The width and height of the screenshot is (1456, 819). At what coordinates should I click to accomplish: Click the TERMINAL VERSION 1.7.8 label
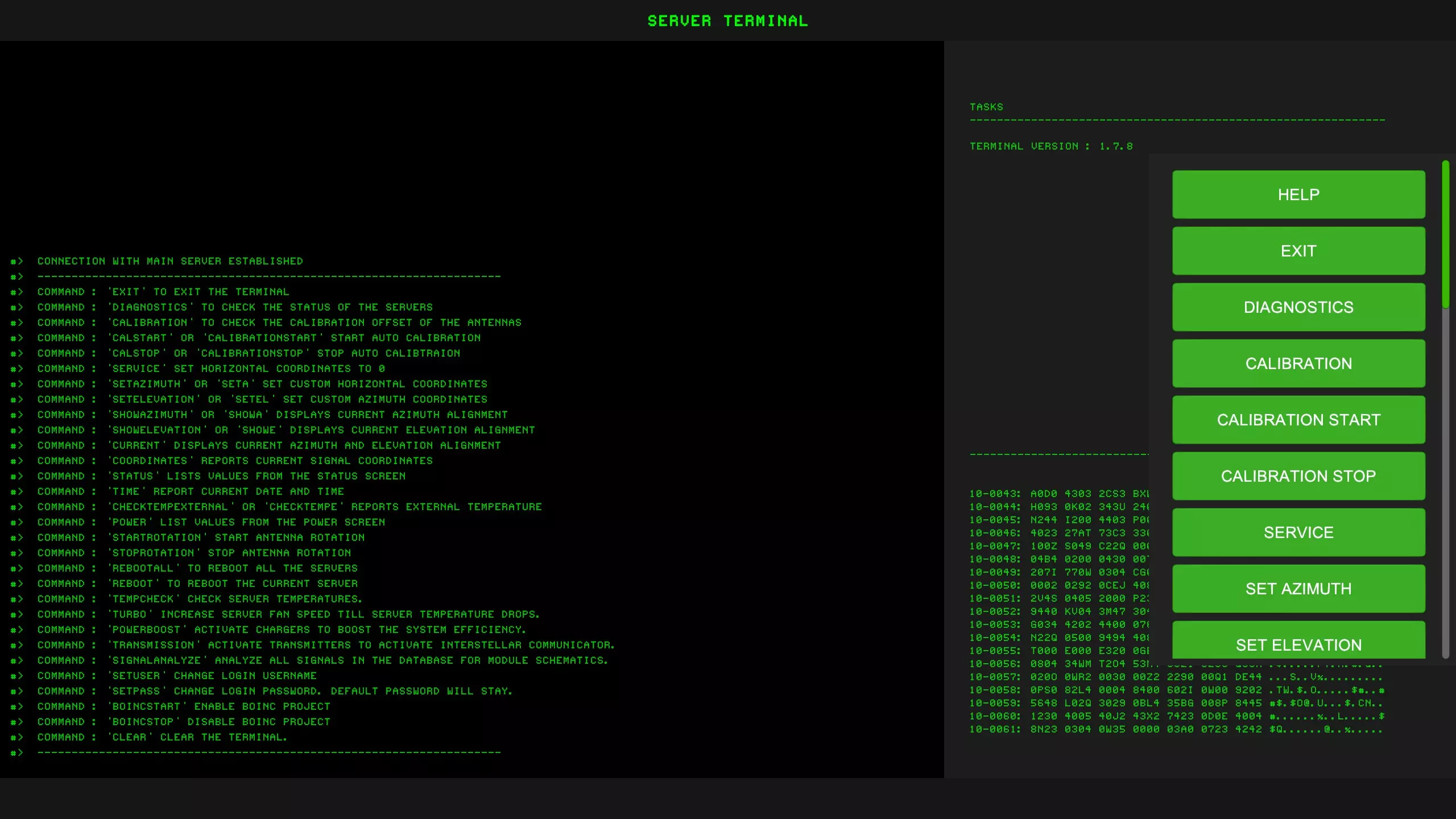coord(1050,146)
